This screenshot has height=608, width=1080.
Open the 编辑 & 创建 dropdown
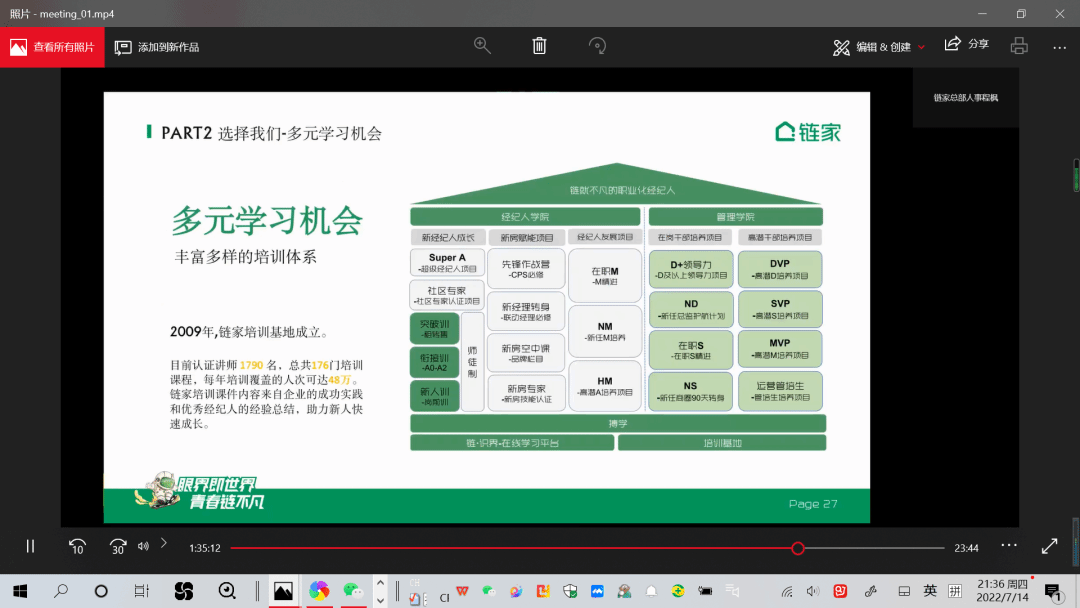click(x=880, y=47)
